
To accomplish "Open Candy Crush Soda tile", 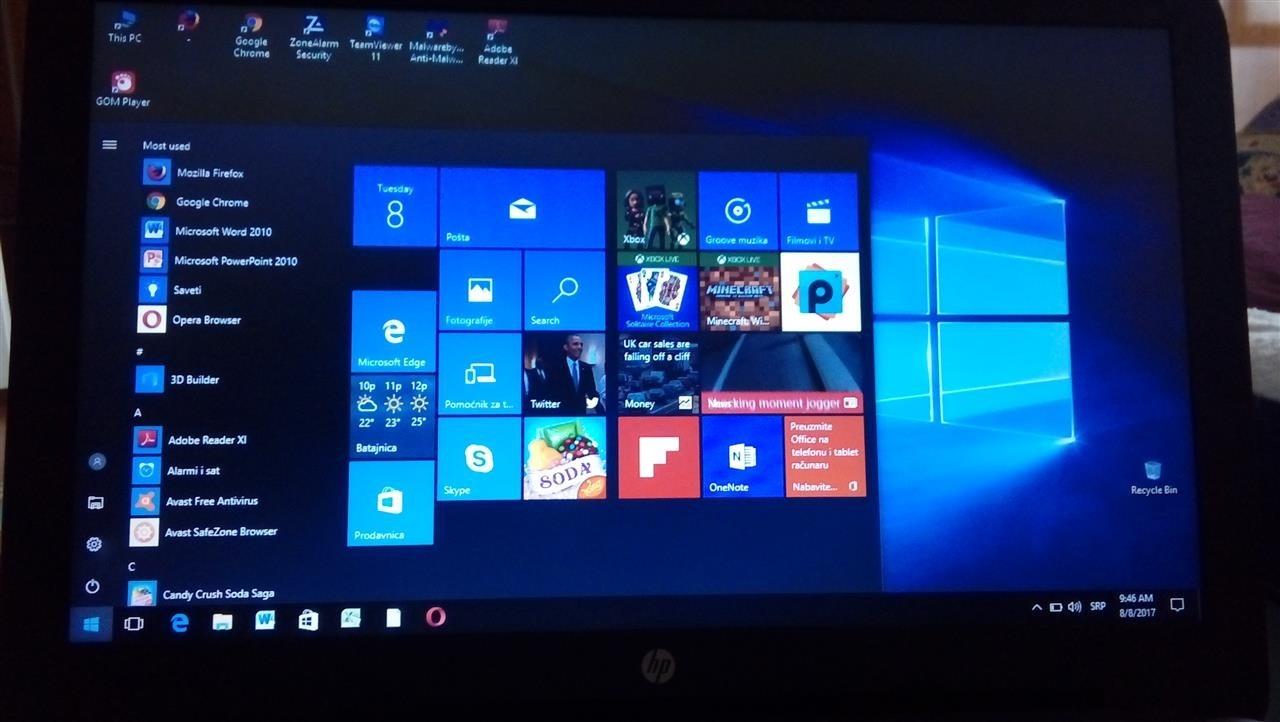I will [x=564, y=458].
